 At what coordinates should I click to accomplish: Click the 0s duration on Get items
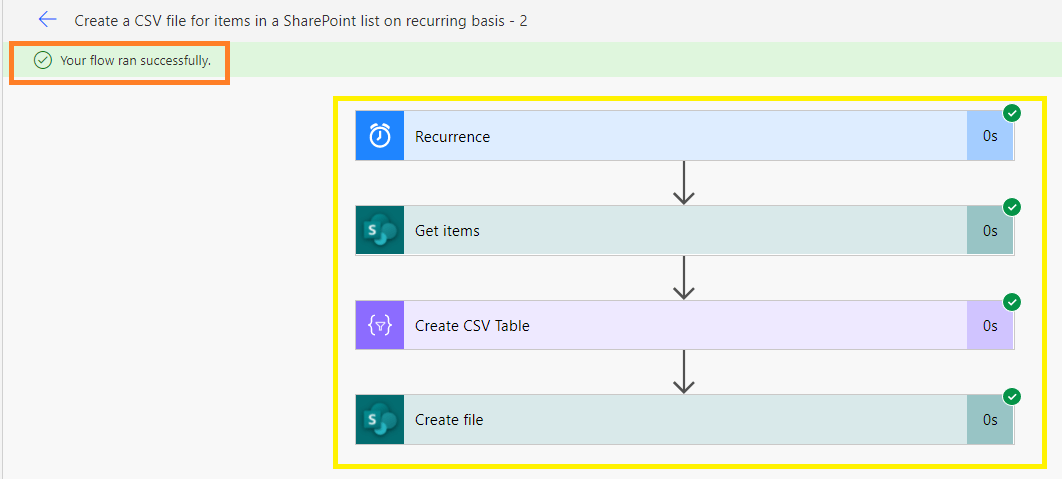point(990,231)
